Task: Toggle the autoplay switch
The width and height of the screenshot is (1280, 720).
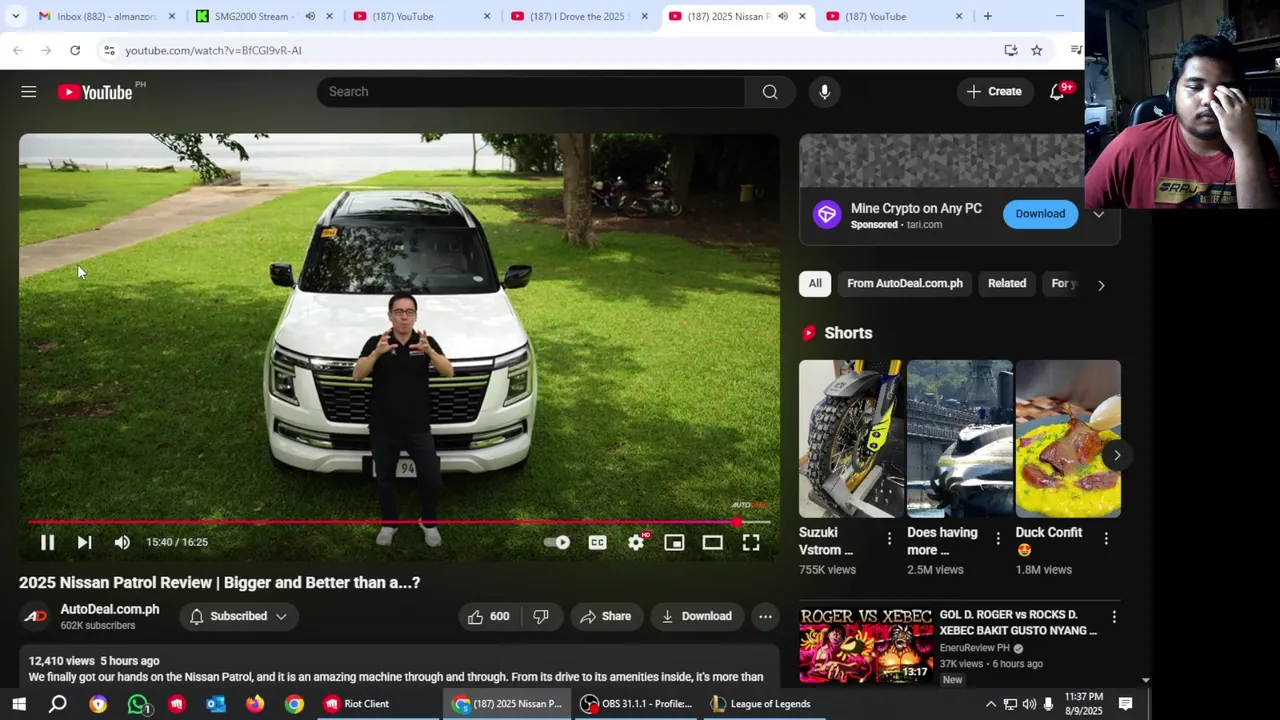Action: (558, 542)
